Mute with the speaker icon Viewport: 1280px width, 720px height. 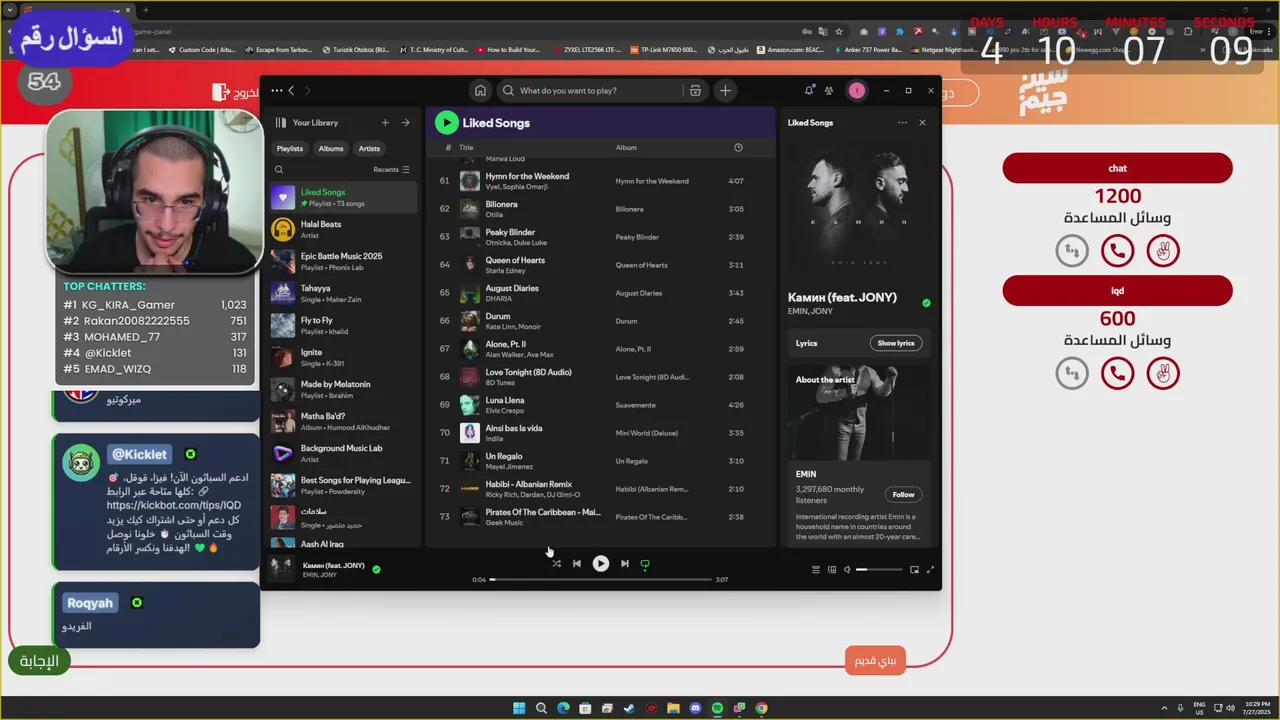click(847, 570)
